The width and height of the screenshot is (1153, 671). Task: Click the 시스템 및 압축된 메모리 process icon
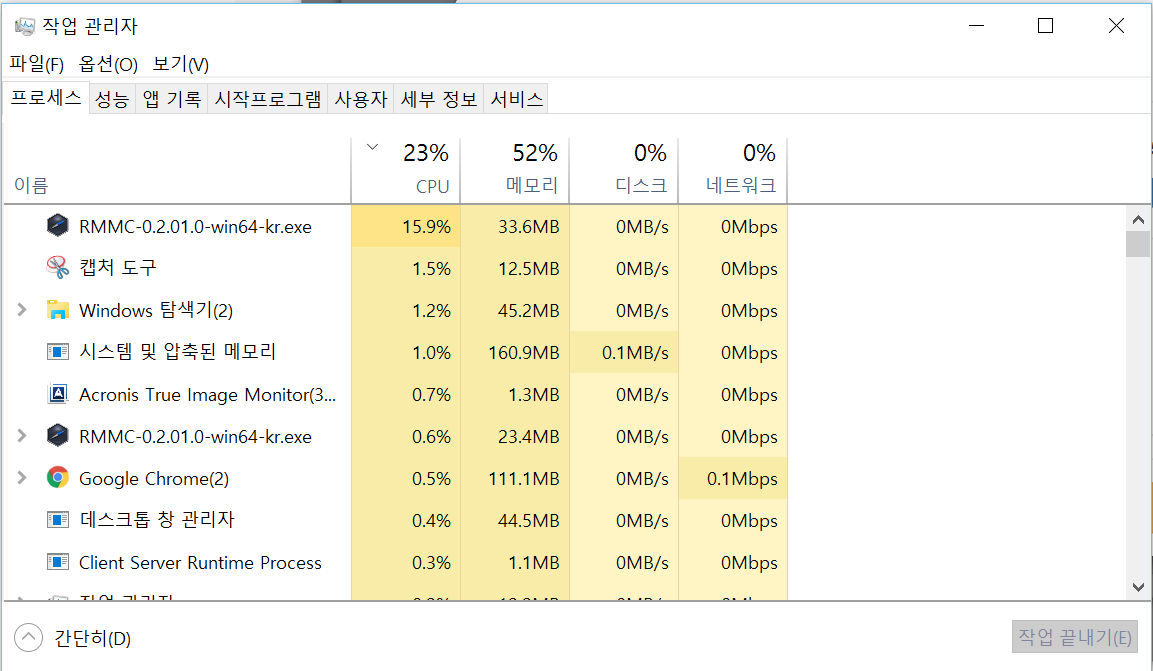click(58, 352)
